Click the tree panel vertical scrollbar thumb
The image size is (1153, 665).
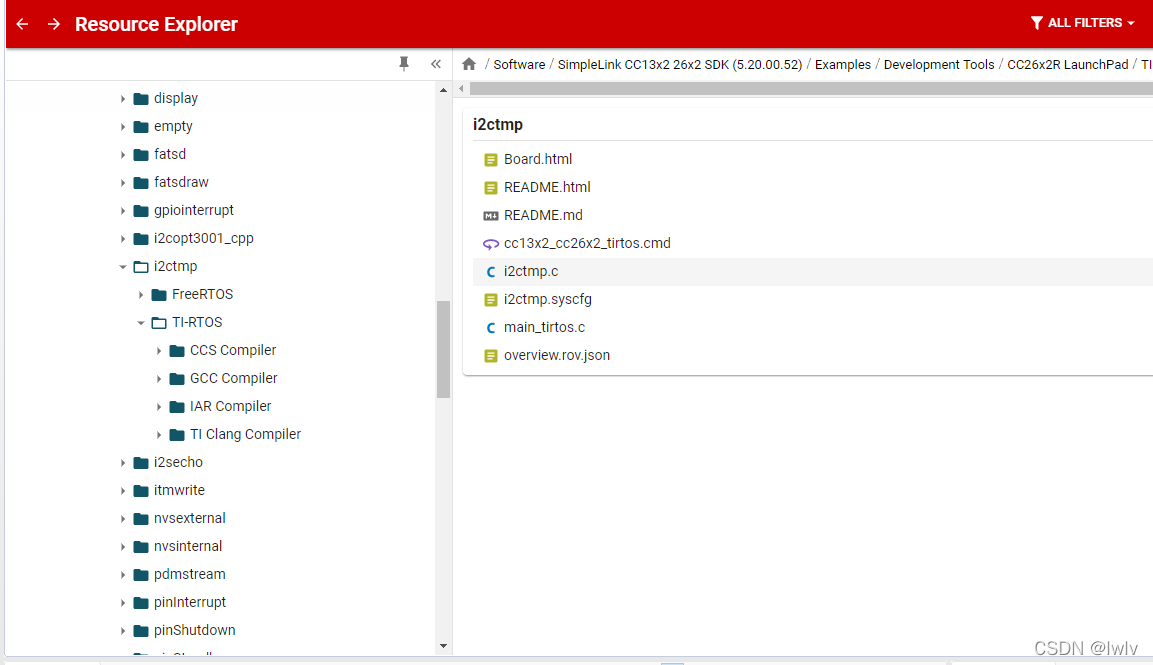(x=443, y=349)
